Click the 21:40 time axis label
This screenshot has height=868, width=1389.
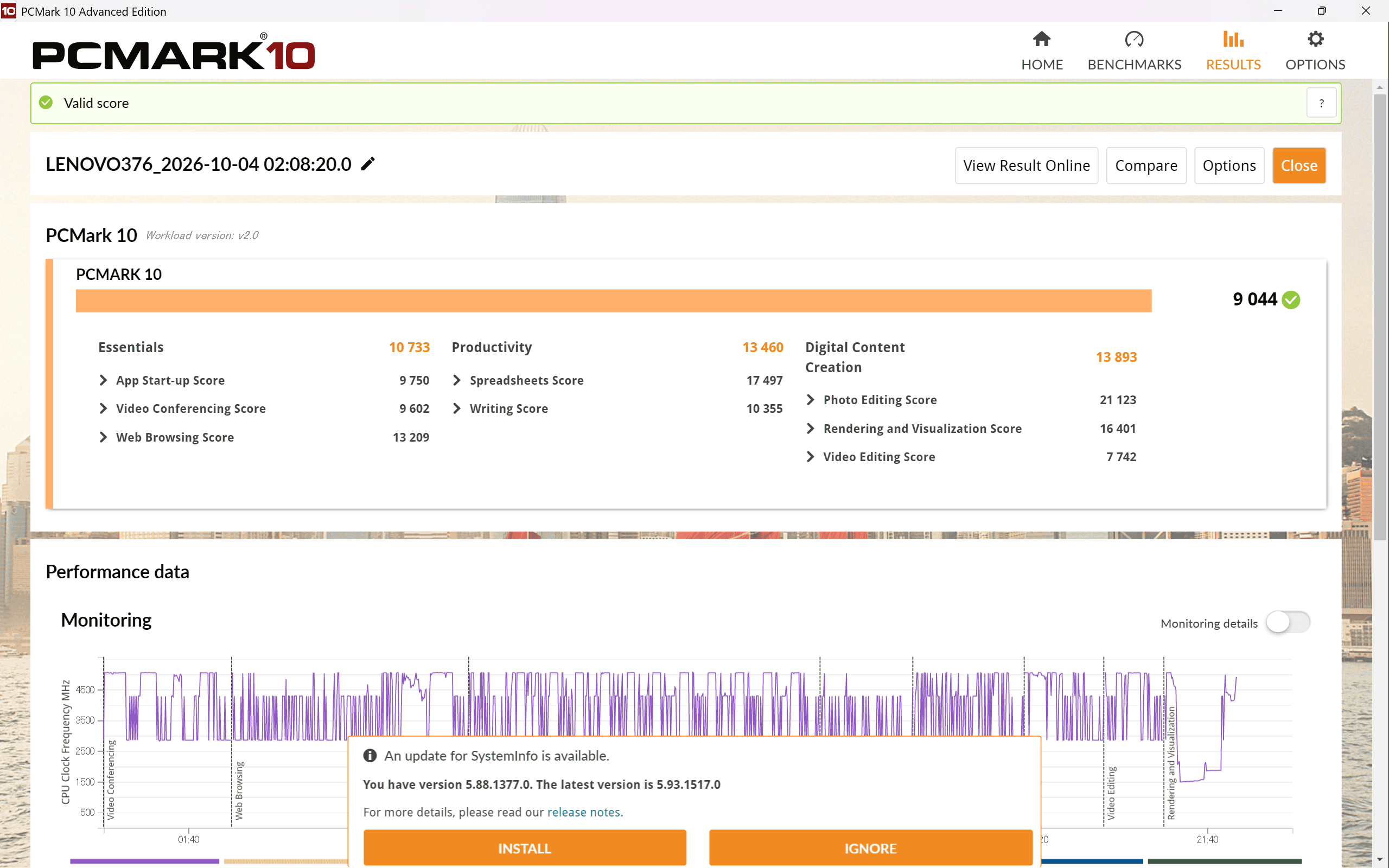1207,839
